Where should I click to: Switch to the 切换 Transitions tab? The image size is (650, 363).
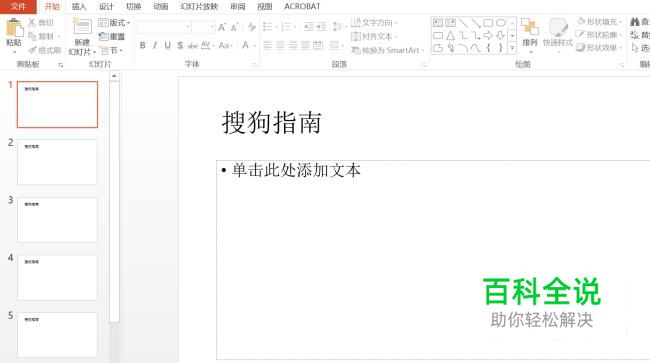click(133, 7)
